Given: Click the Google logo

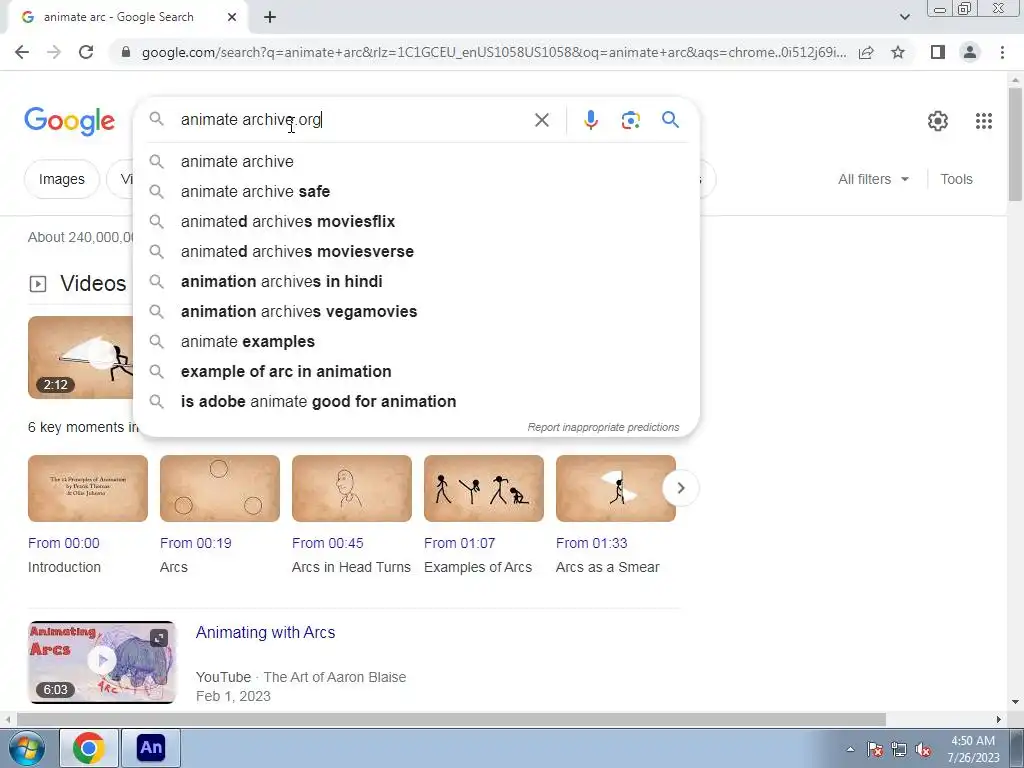Looking at the screenshot, I should (x=69, y=121).
